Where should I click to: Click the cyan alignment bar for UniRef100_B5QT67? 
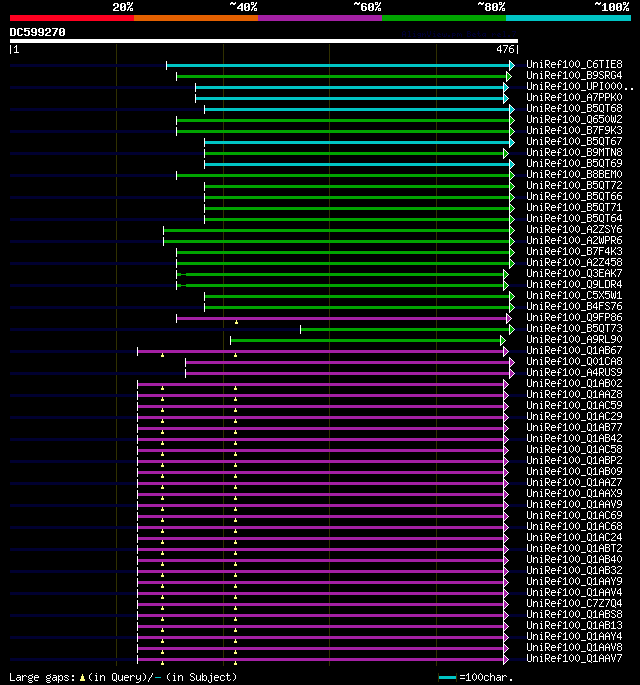coord(357,142)
